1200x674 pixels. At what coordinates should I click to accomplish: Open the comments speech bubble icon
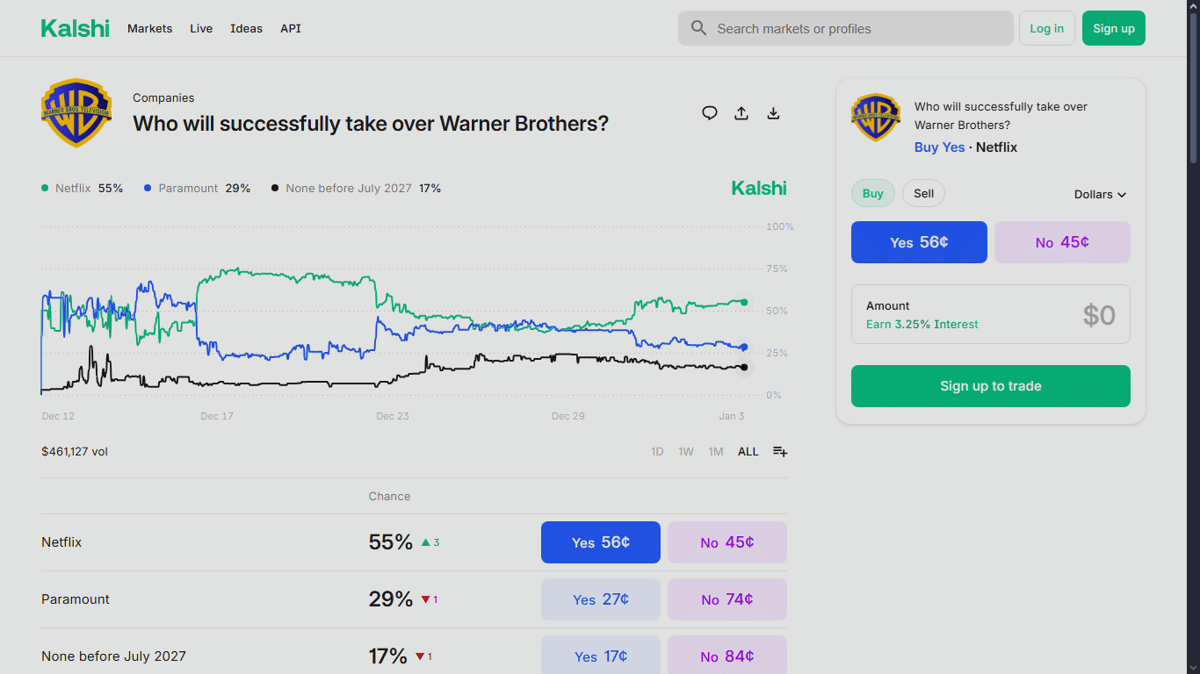click(709, 113)
